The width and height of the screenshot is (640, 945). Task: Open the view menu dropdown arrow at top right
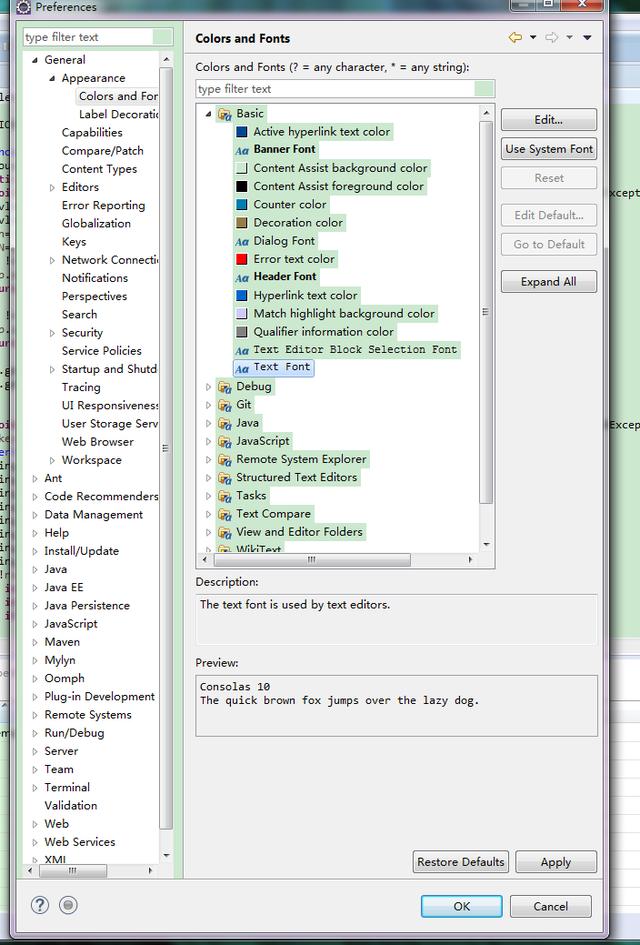[x=587, y=38]
